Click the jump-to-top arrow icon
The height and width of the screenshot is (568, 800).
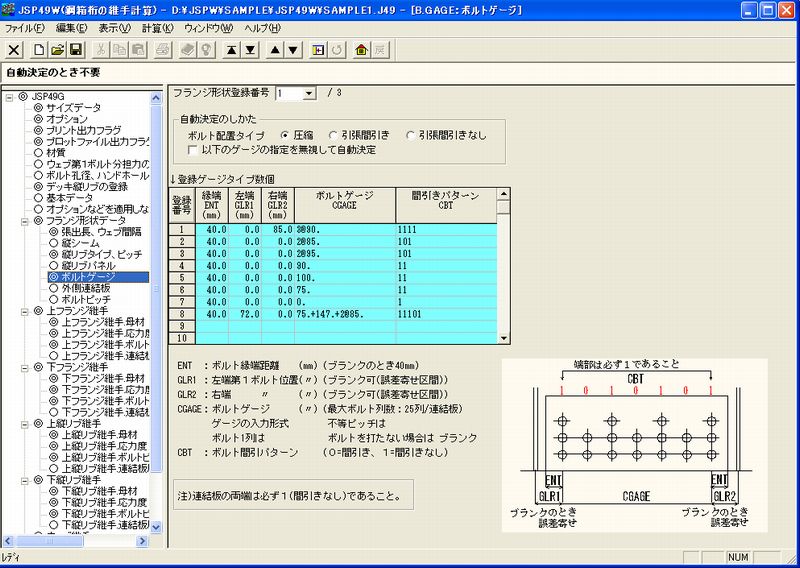click(x=231, y=49)
